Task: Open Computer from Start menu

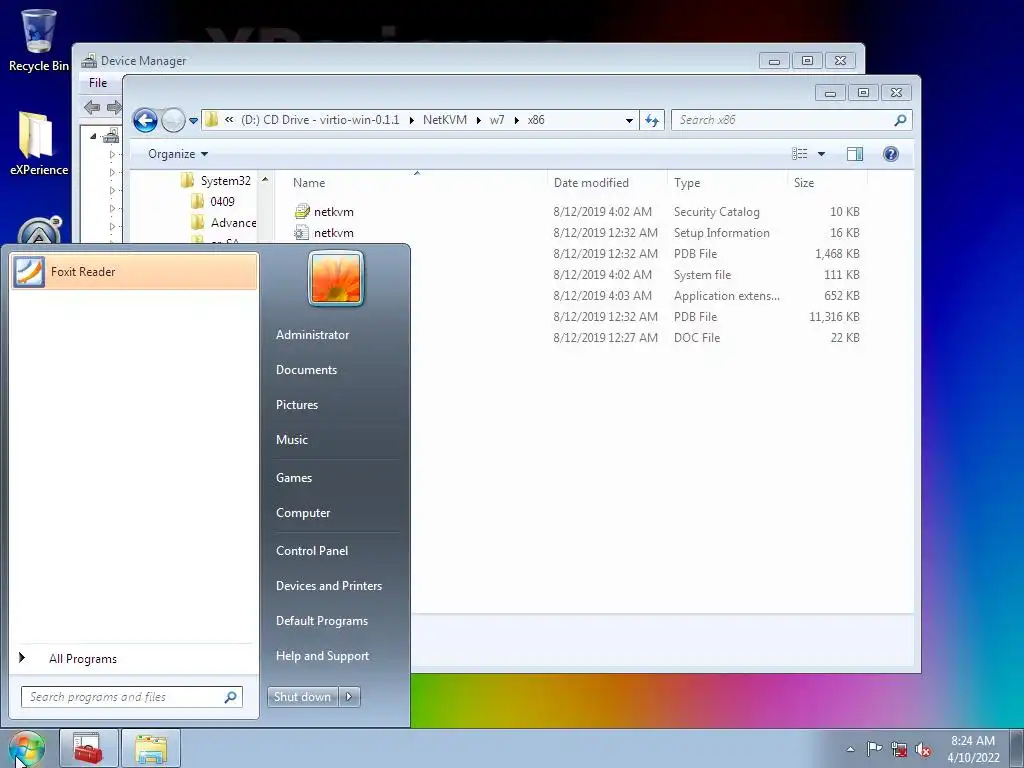Action: 302,513
